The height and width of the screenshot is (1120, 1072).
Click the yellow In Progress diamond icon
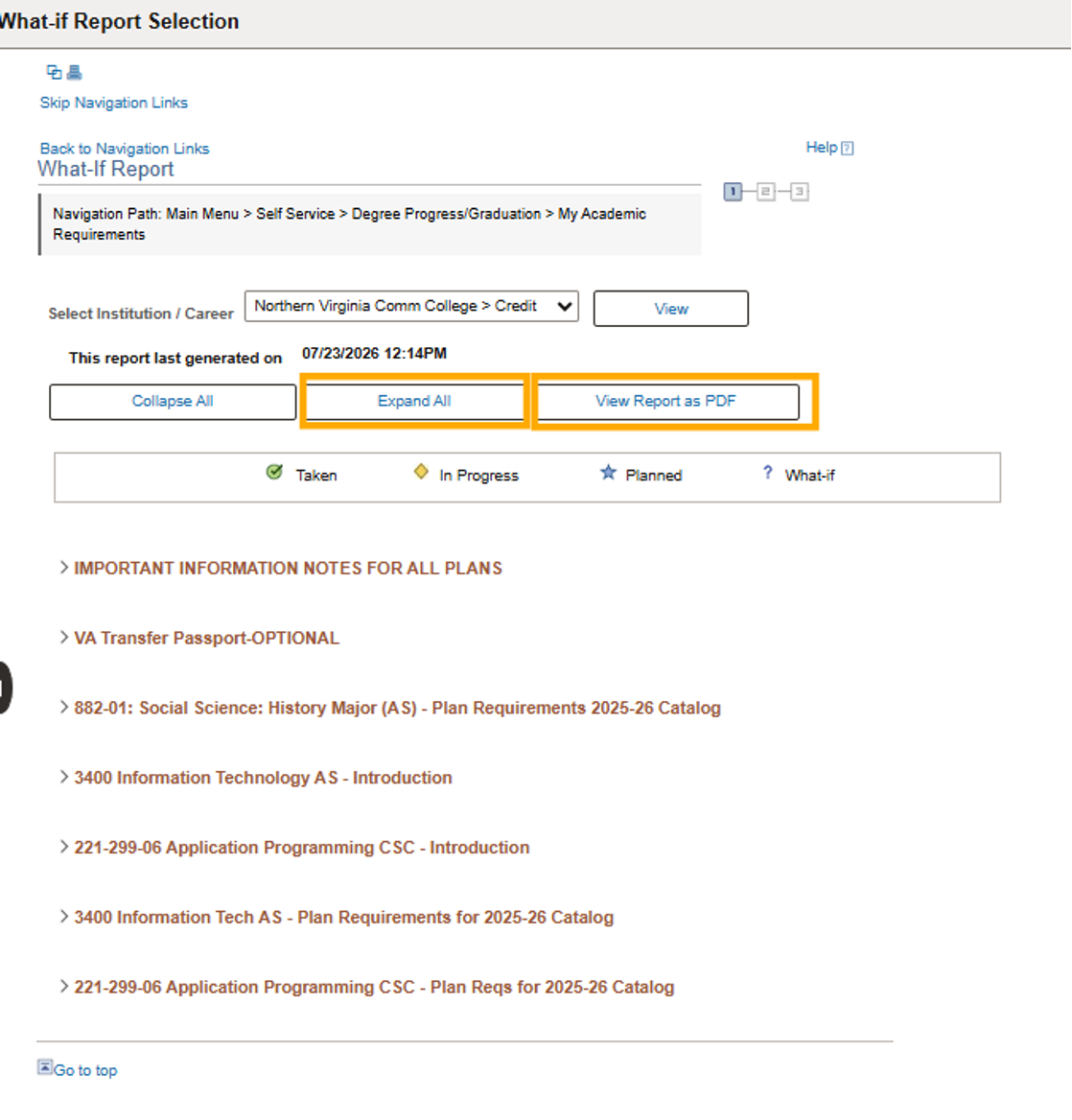[421, 472]
